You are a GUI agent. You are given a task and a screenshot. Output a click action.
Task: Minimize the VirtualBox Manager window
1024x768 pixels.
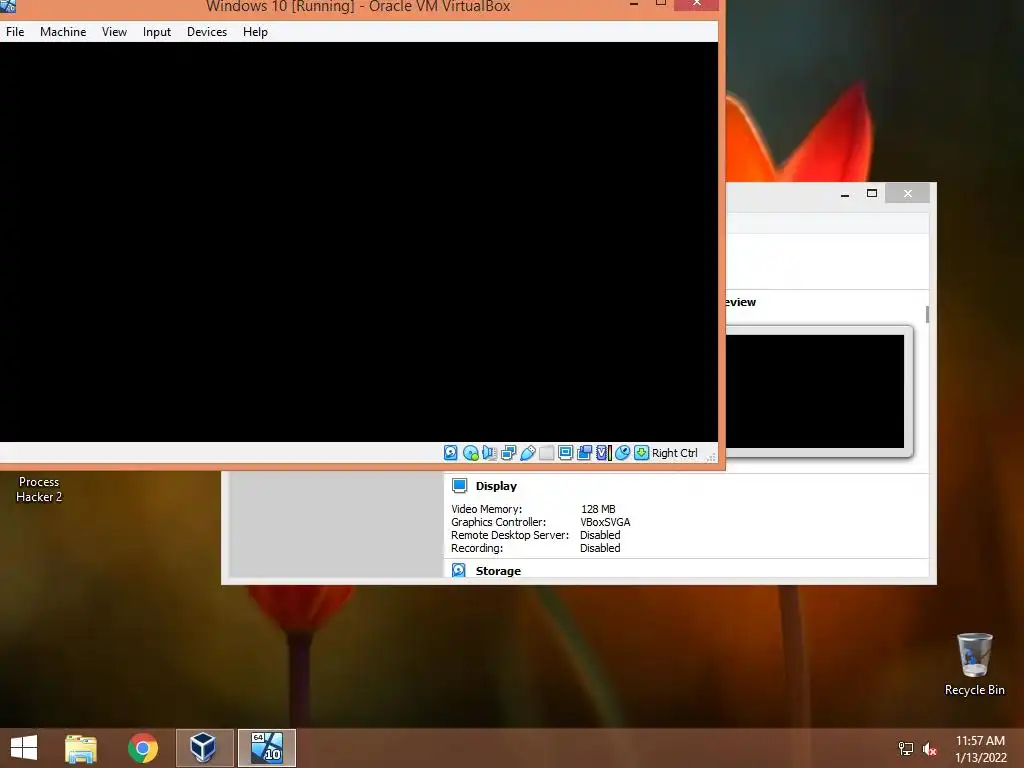click(845, 193)
